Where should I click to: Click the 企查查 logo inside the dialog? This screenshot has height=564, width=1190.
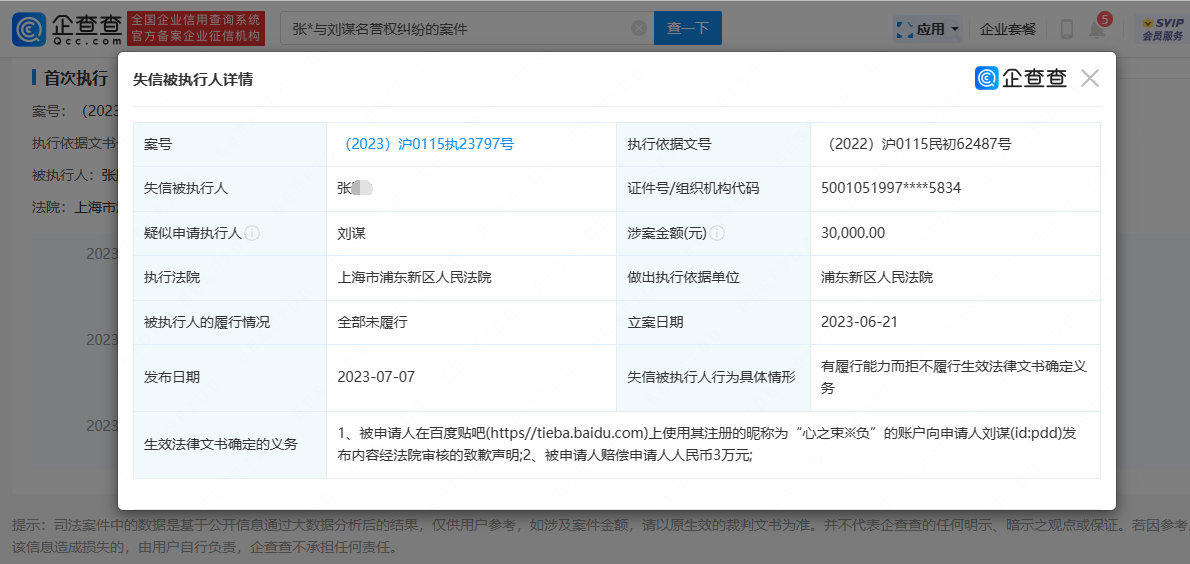click(x=1021, y=78)
